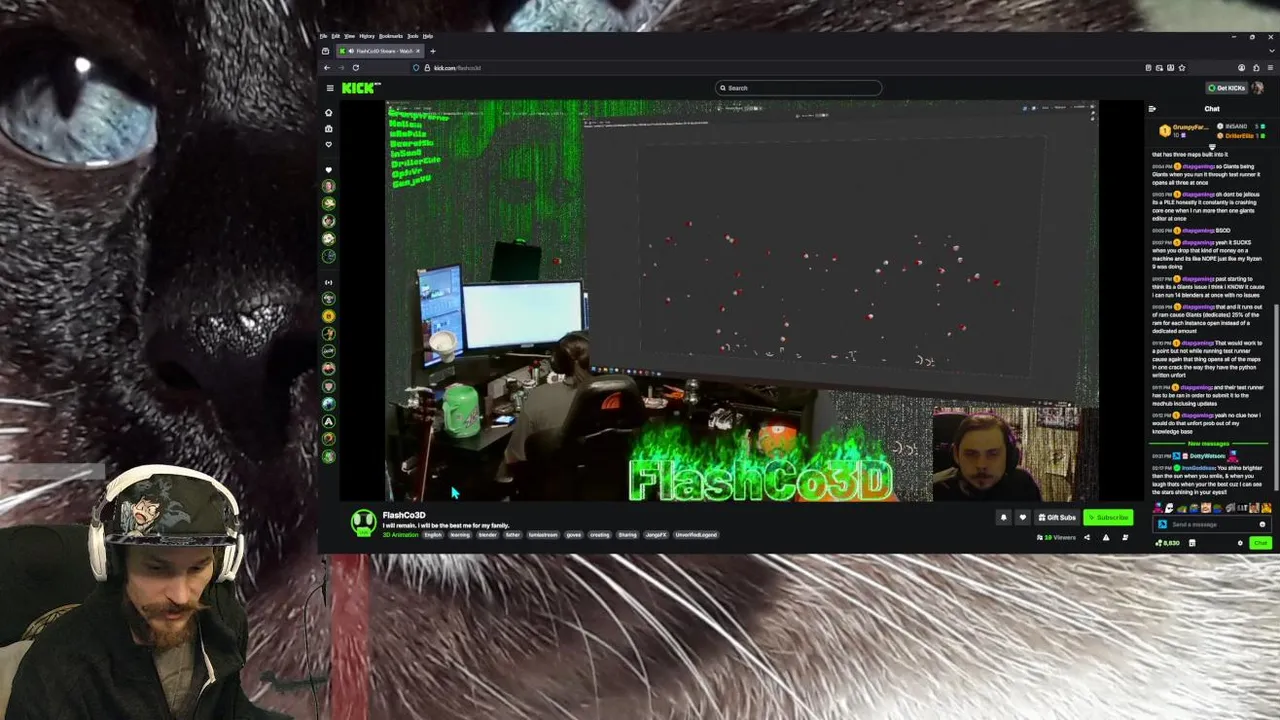Click the green Subscribe button
This screenshot has width=1280, height=720.
(1108, 517)
